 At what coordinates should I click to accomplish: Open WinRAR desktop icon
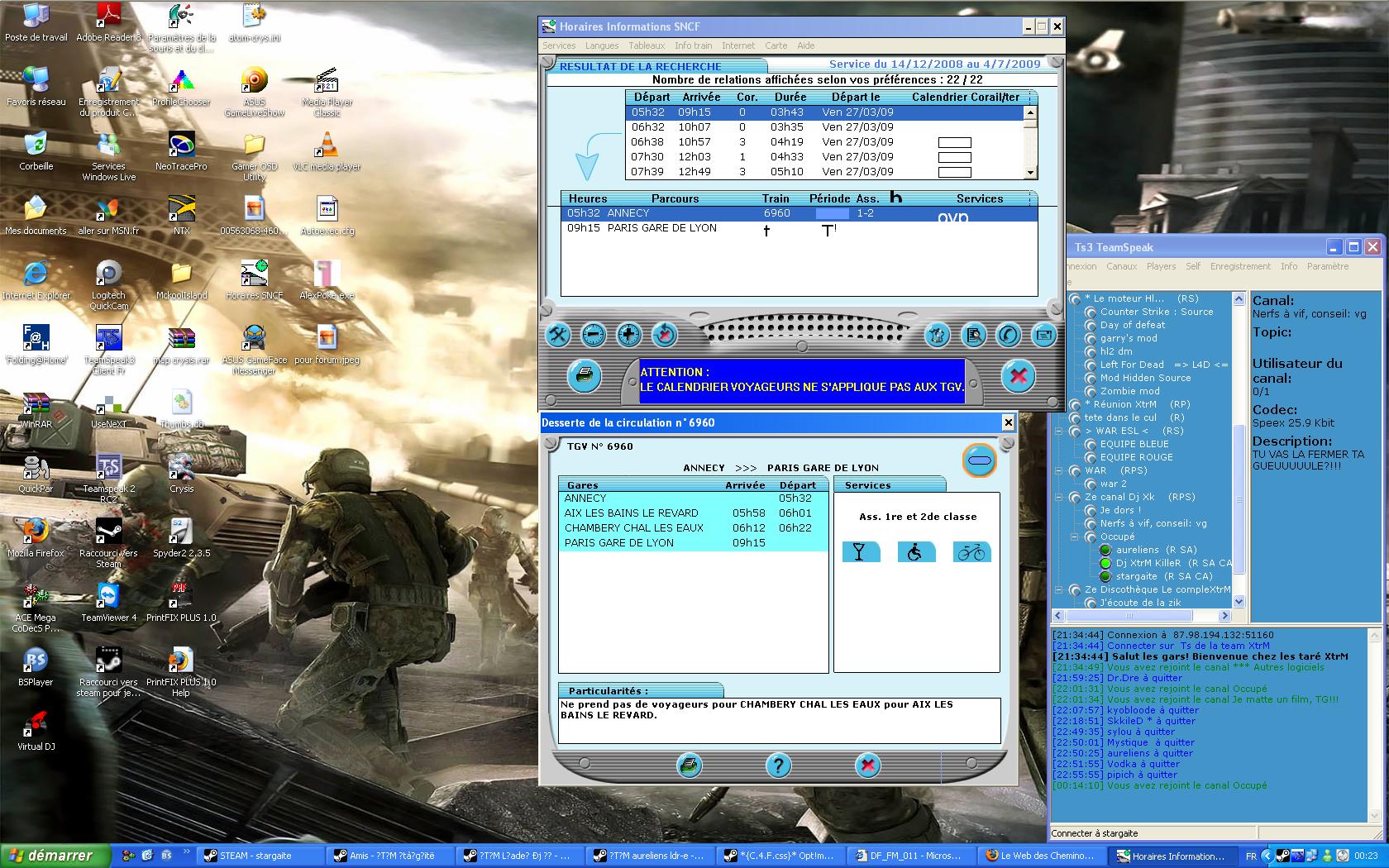36,410
